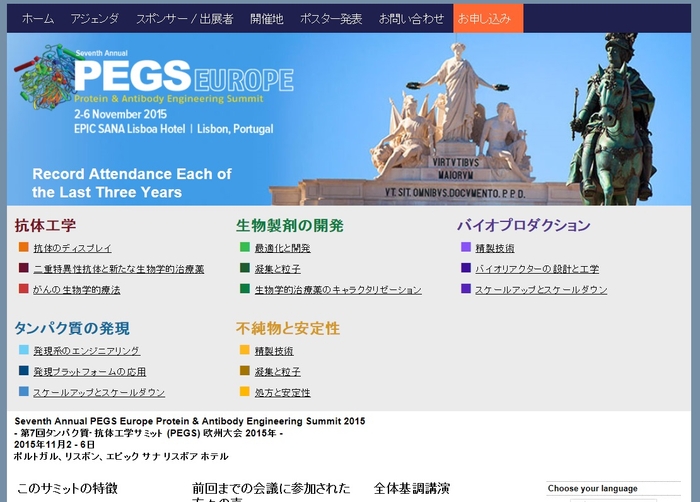Click the 生物製剤の開発 section heading
700x502 pixels.
[290, 226]
